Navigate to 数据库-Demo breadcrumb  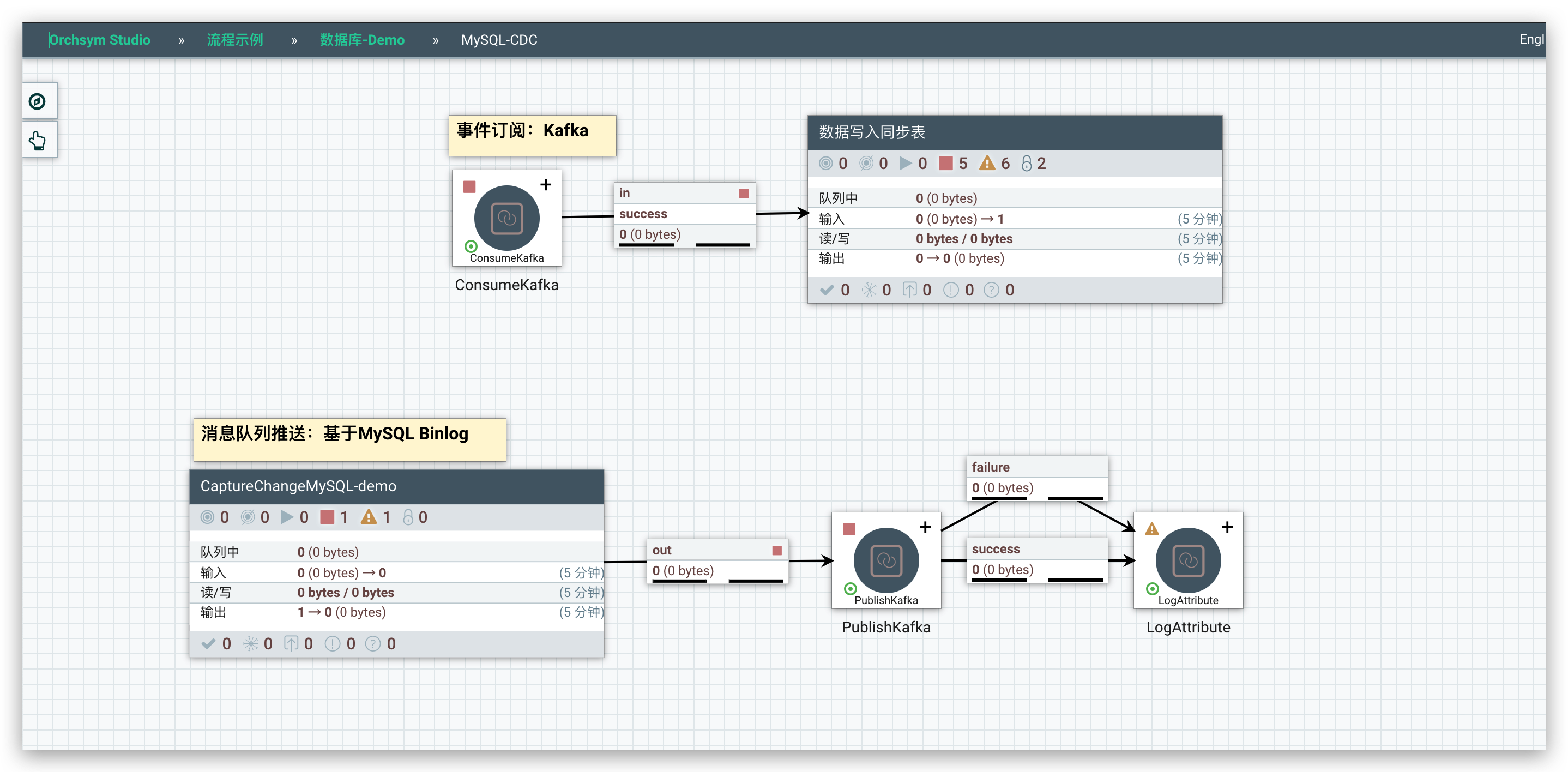(x=361, y=40)
